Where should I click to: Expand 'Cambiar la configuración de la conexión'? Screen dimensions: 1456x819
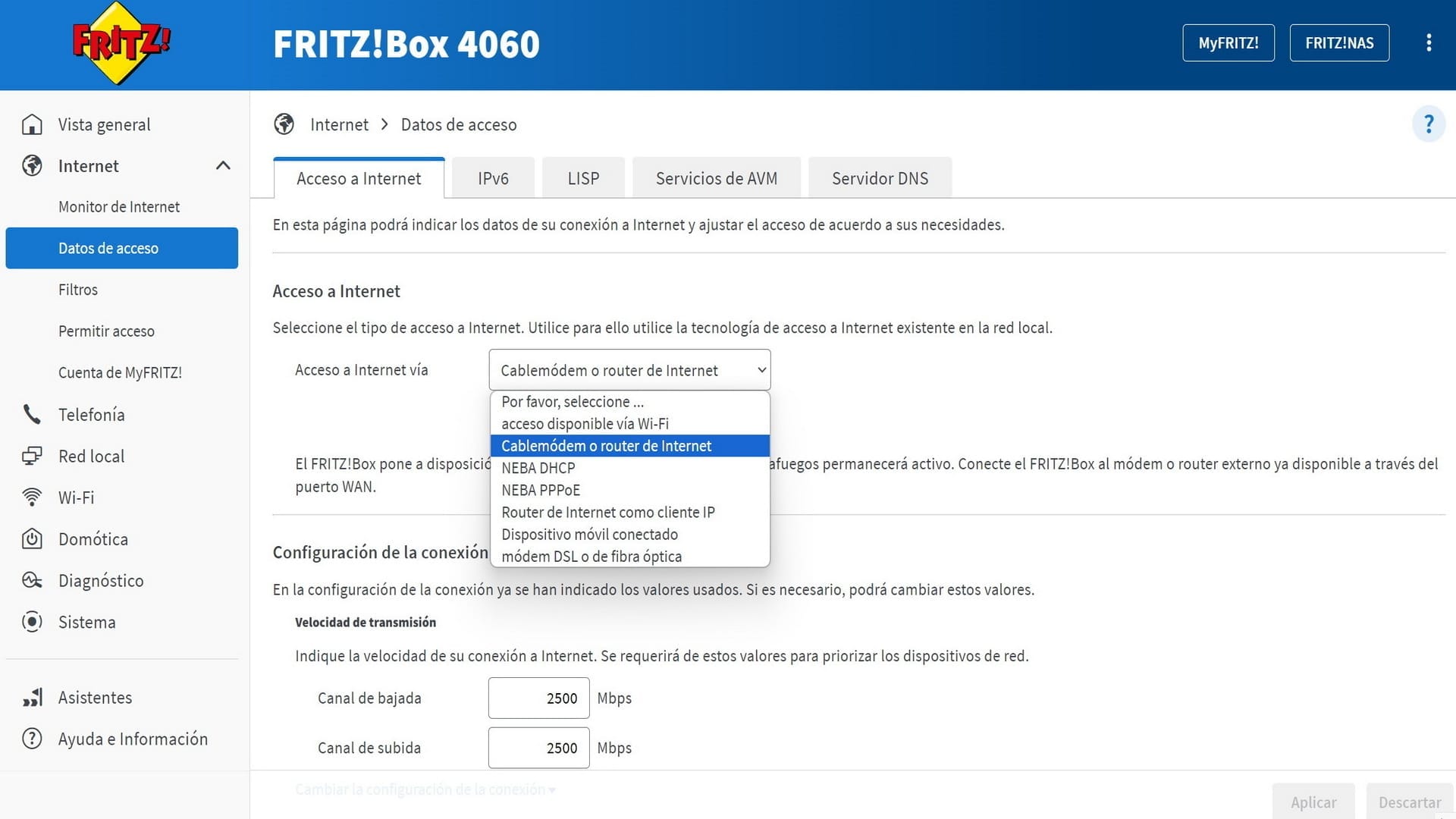click(425, 789)
